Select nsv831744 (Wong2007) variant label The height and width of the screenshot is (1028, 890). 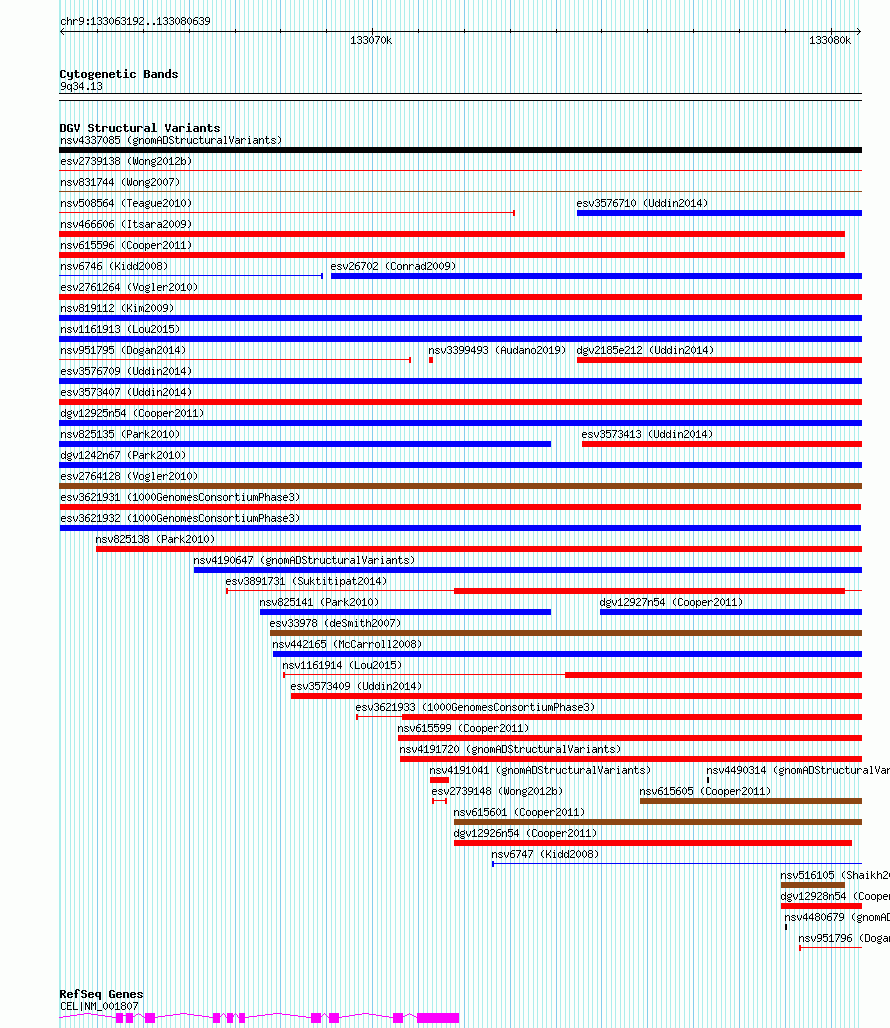pos(120,182)
